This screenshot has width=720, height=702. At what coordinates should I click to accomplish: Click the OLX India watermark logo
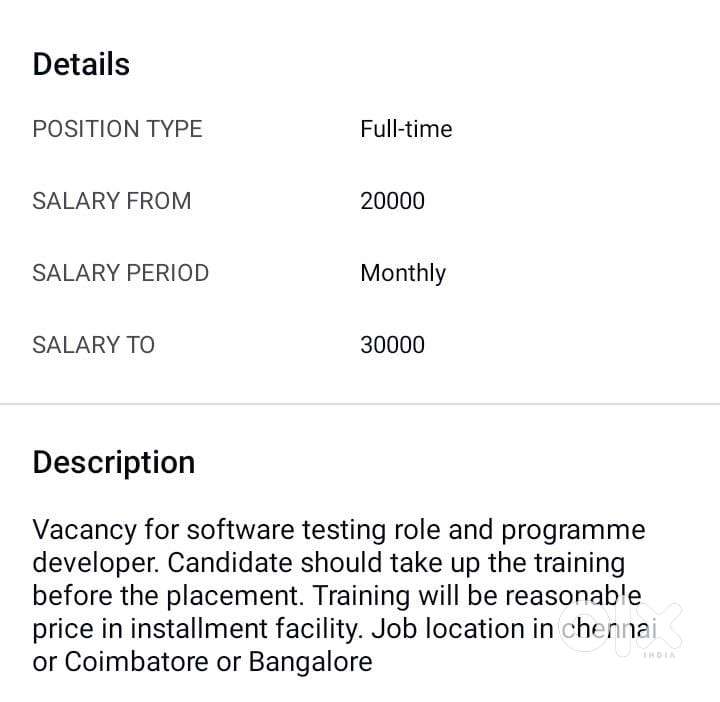[x=648, y=626]
